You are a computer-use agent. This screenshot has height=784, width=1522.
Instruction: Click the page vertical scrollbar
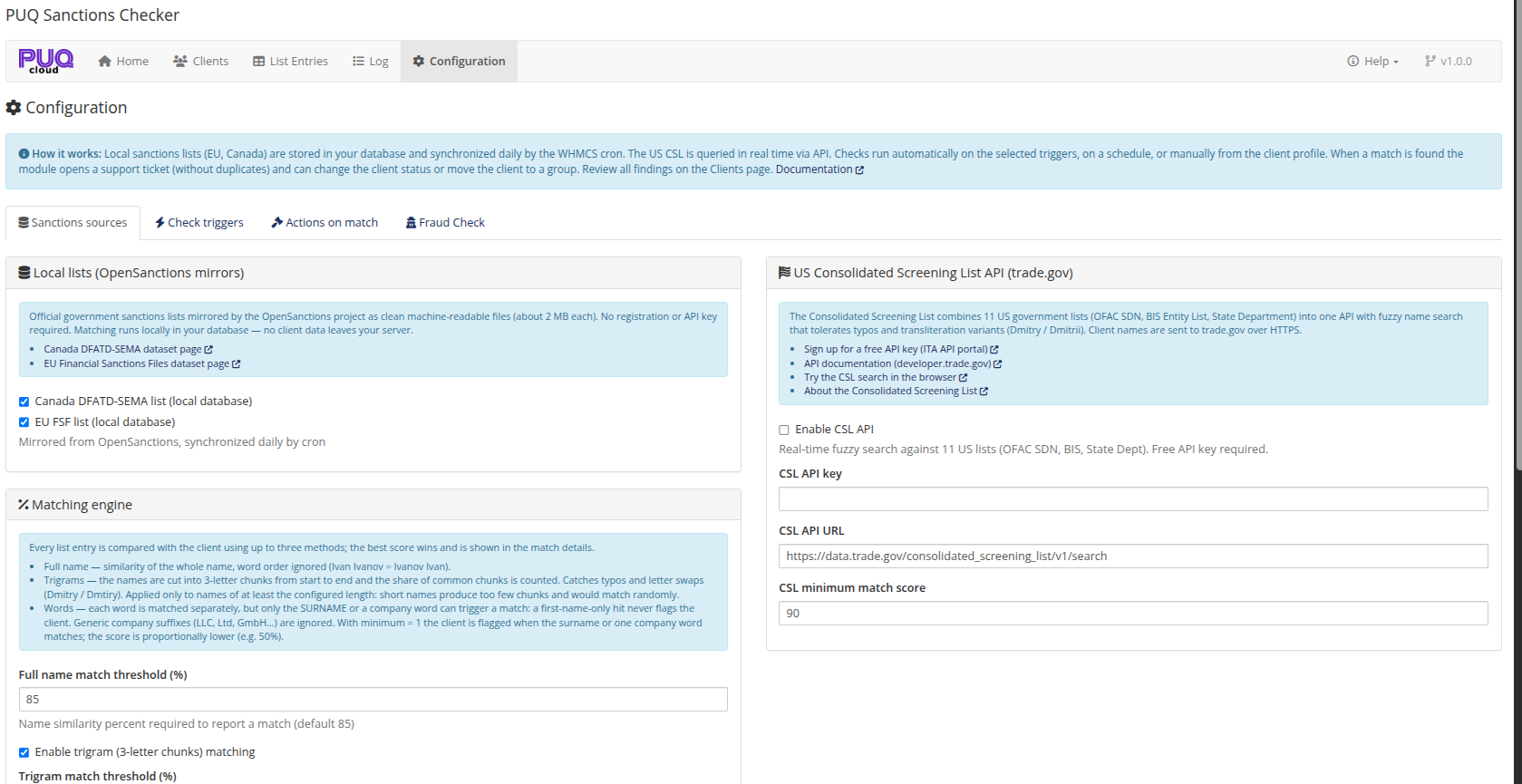point(1518,236)
